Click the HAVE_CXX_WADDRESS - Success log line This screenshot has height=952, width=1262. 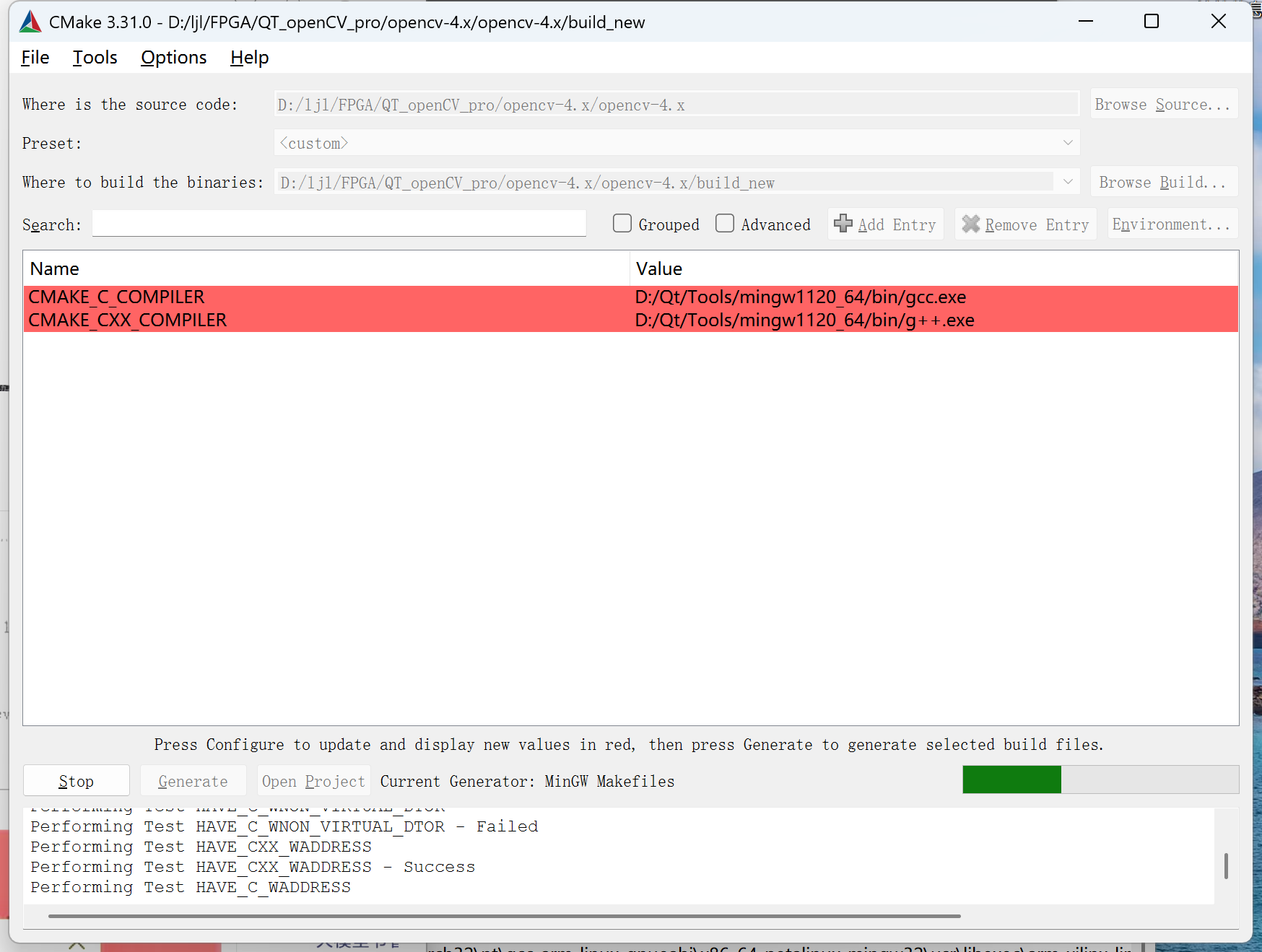point(253,867)
